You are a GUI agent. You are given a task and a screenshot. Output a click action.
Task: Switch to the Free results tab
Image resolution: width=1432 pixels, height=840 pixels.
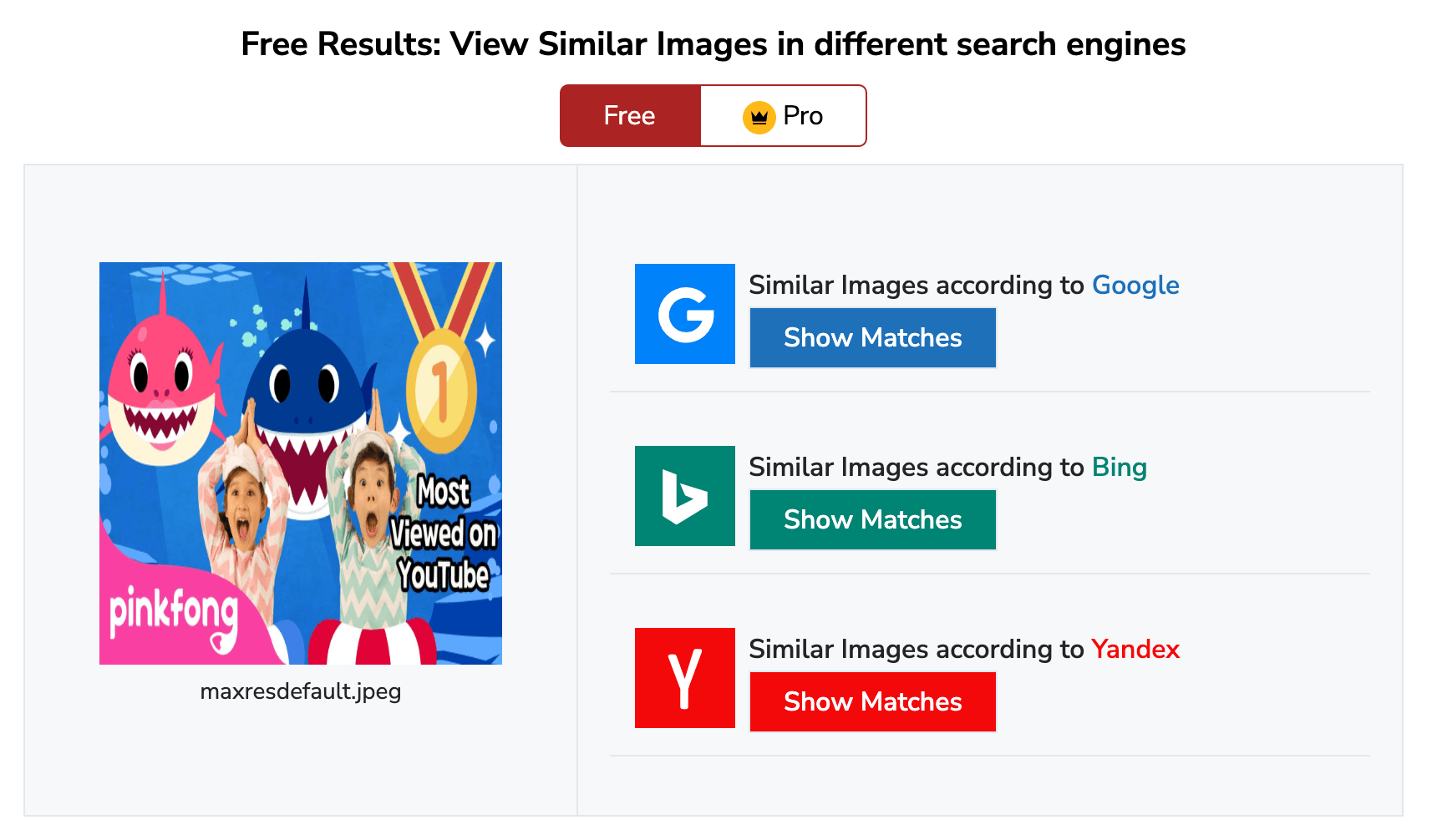[x=630, y=115]
